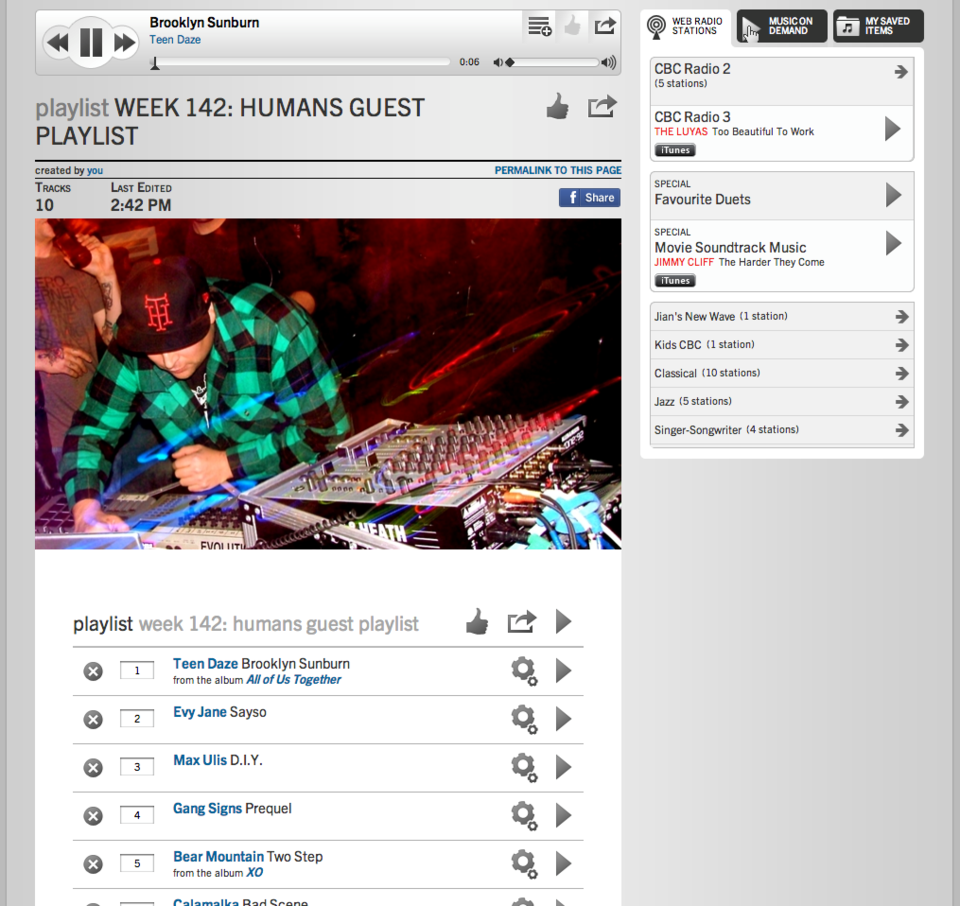Screen dimensions: 960x906
Task: Open the Bear Mountain artist link
Action: point(218,856)
